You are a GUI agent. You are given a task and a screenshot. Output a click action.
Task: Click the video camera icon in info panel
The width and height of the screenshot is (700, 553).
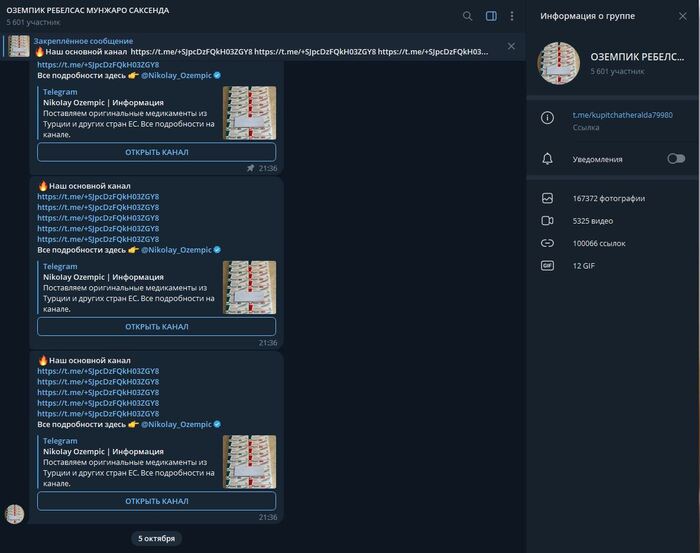tap(547, 220)
